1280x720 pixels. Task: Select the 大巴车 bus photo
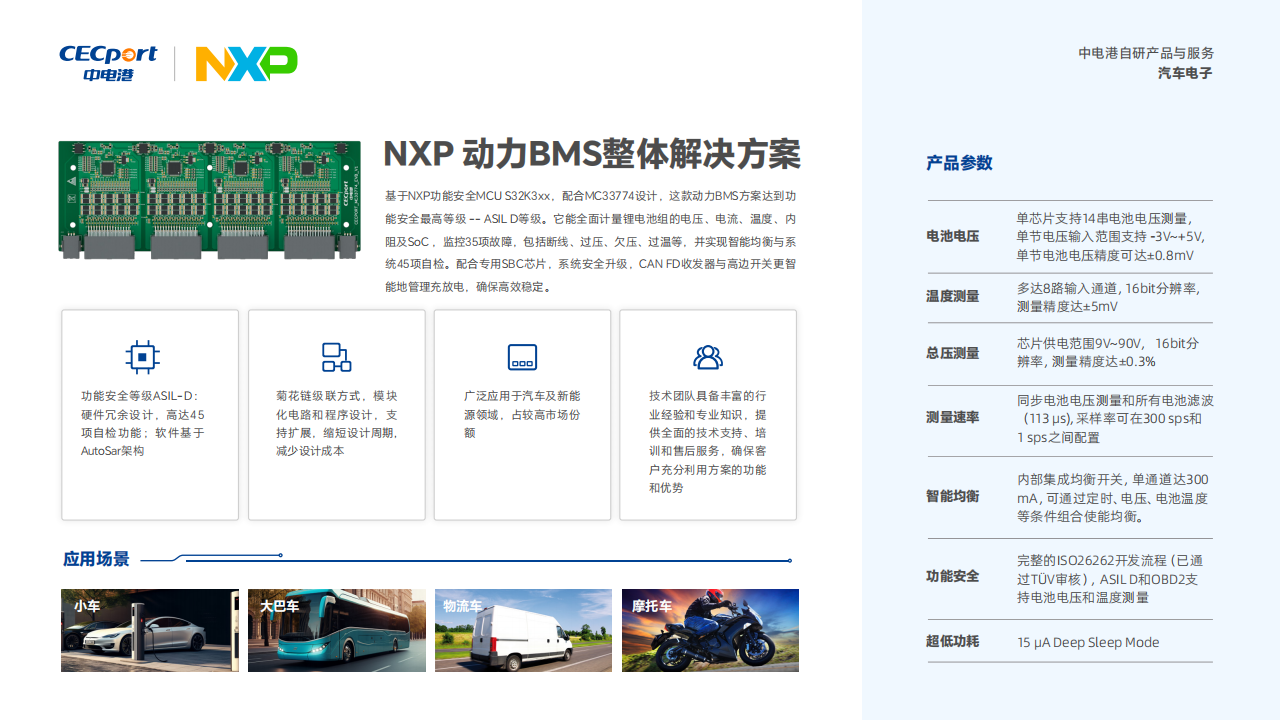pyautogui.click(x=337, y=630)
